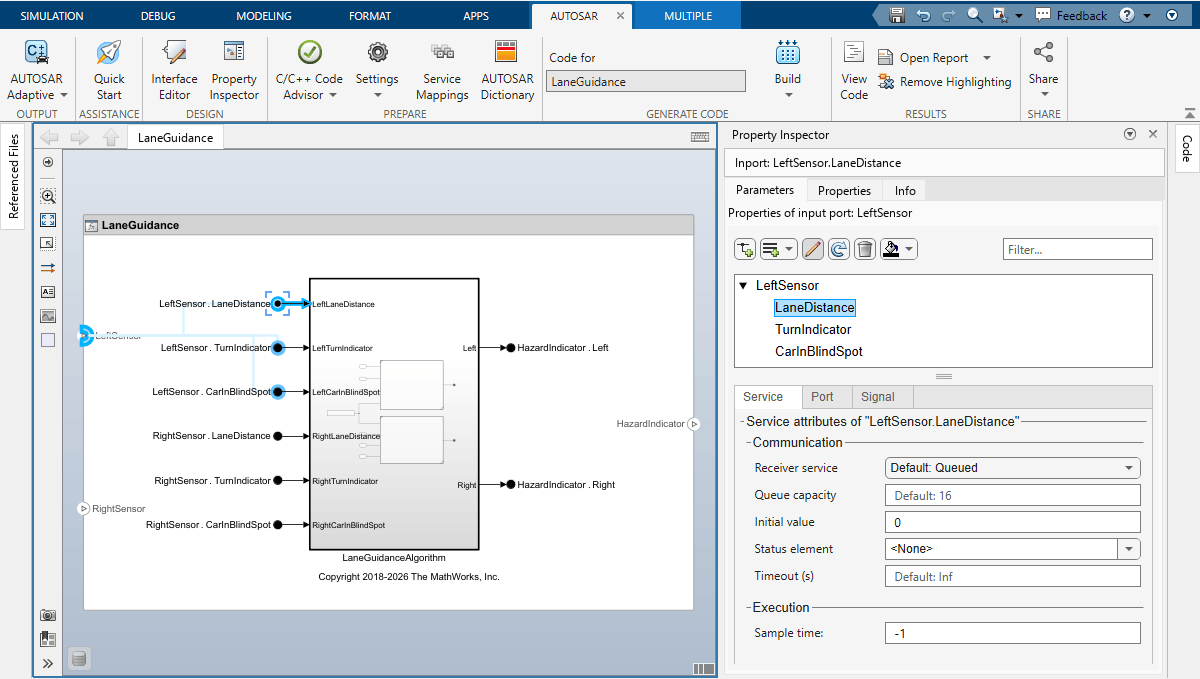Click Remove Highlighting
This screenshot has width=1200, height=679.
(x=945, y=82)
